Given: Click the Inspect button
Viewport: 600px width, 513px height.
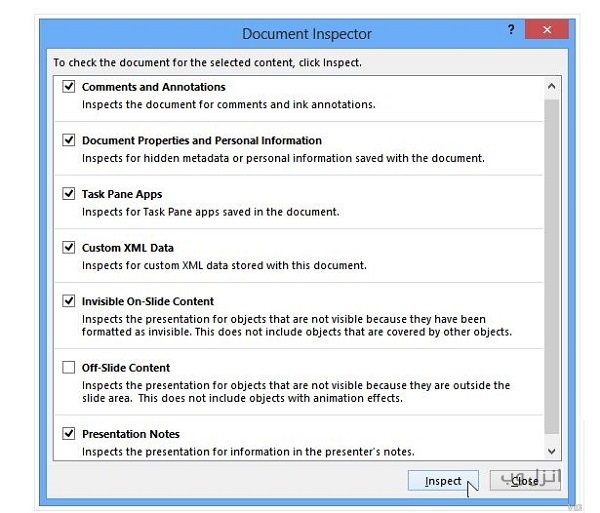Looking at the screenshot, I should pyautogui.click(x=443, y=481).
